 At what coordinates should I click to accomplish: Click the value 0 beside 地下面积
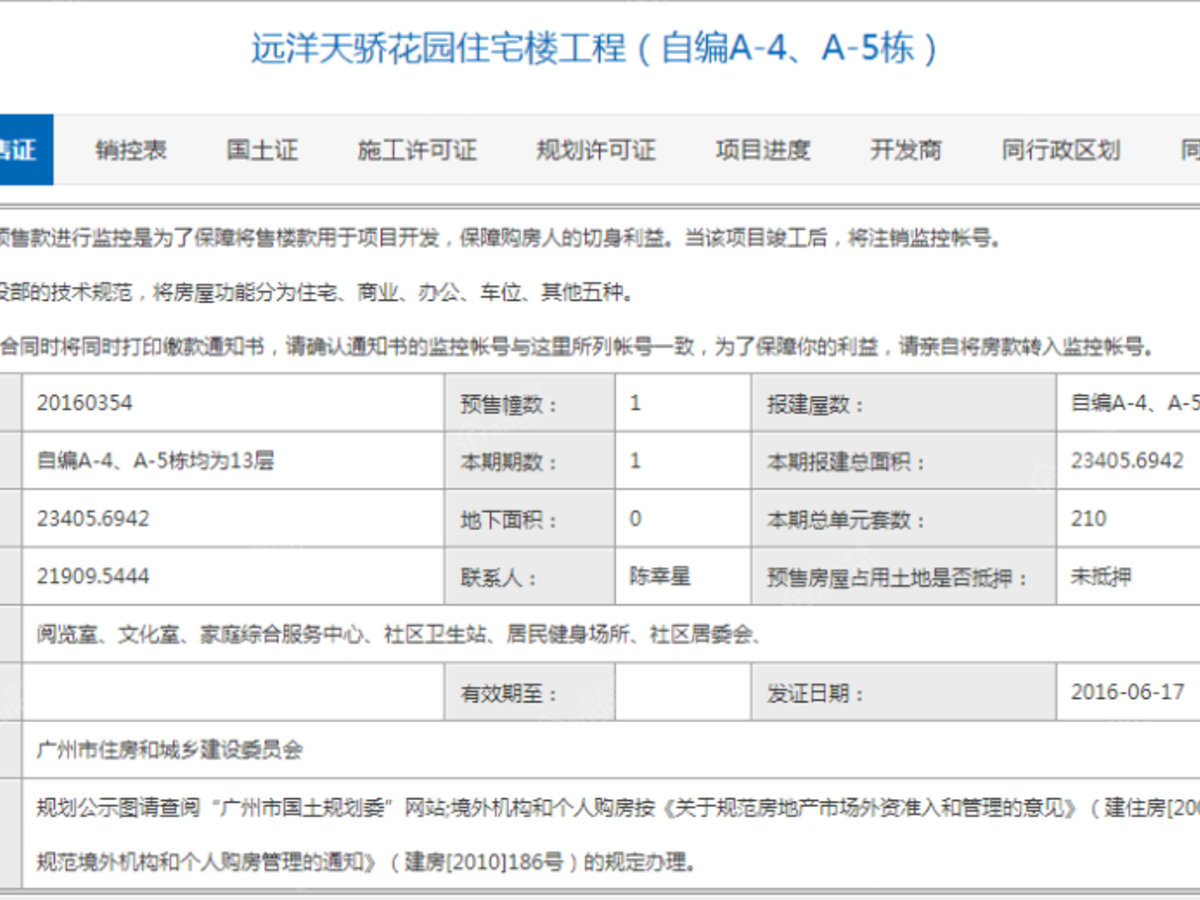coord(636,519)
